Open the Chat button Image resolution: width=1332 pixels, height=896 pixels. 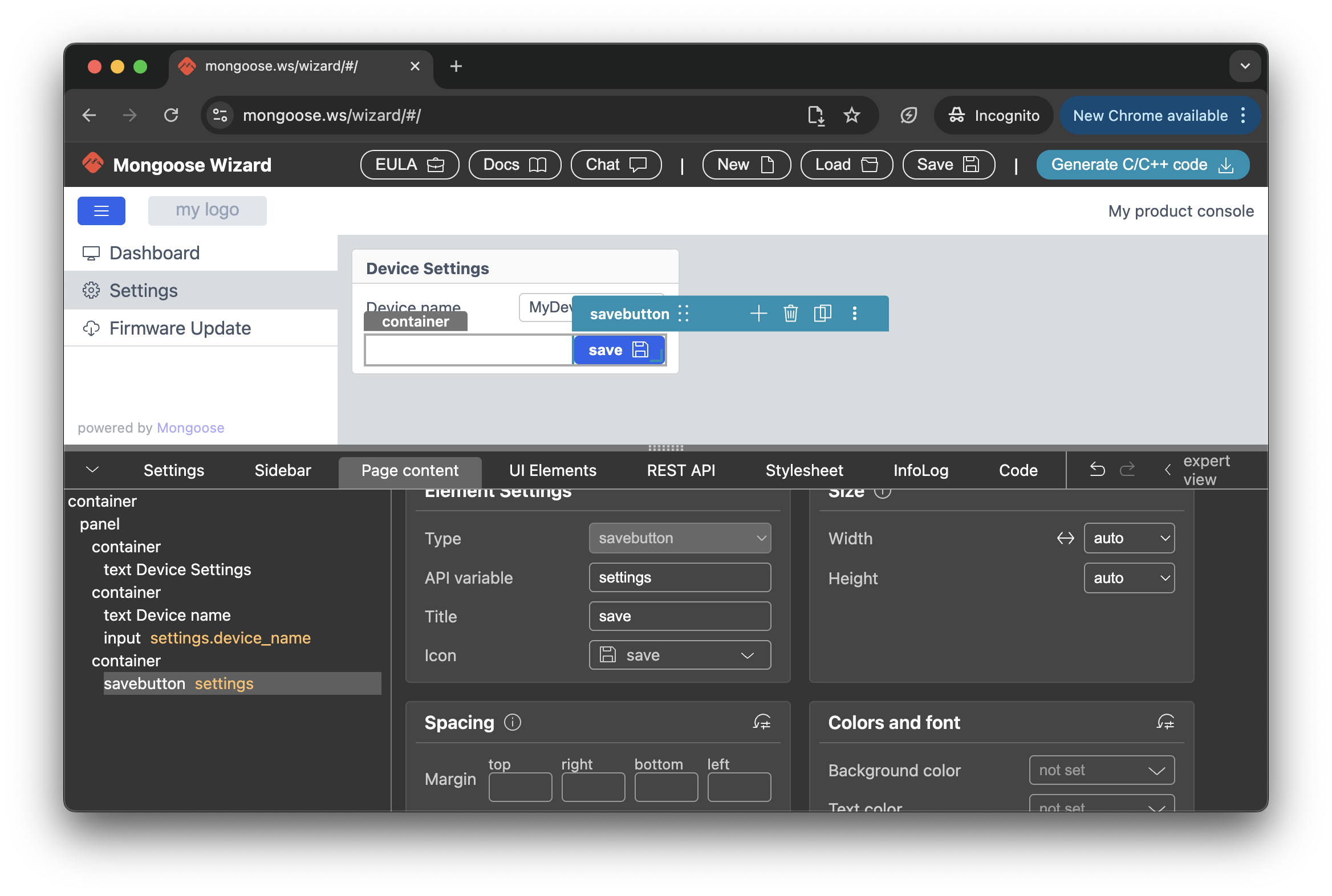tap(616, 165)
